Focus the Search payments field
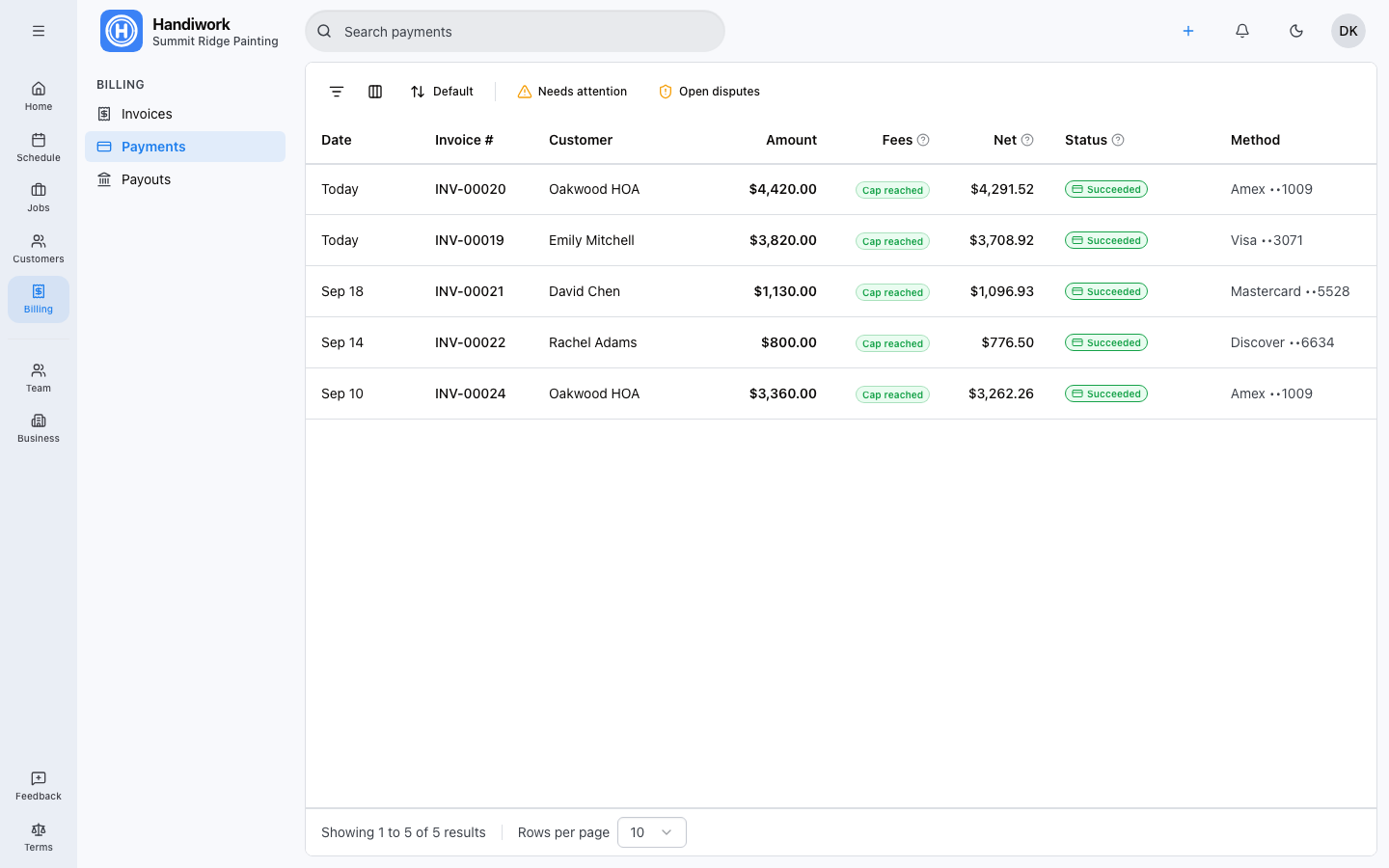The image size is (1389, 868). [515, 31]
